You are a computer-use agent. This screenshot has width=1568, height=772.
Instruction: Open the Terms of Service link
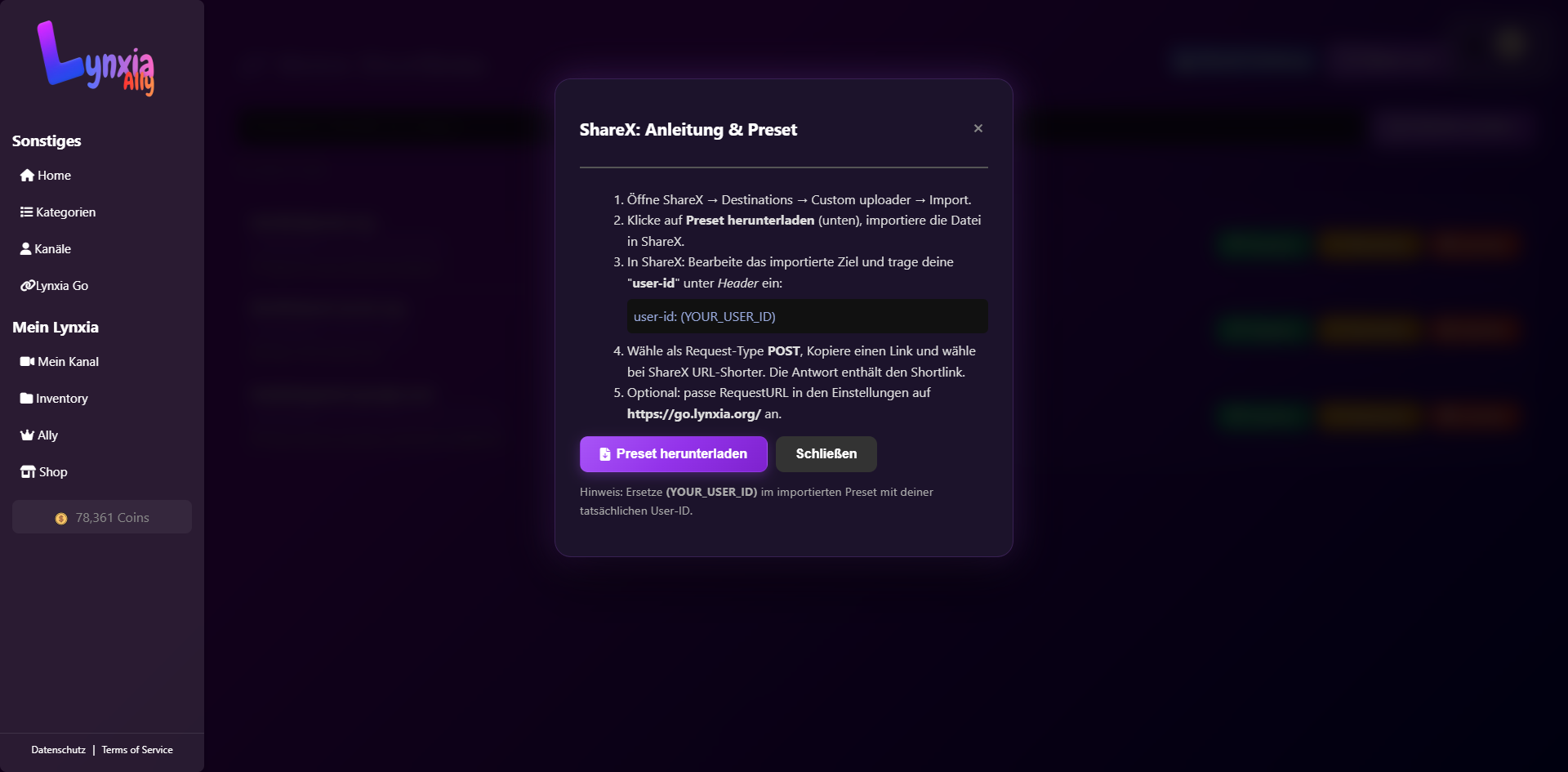point(137,750)
